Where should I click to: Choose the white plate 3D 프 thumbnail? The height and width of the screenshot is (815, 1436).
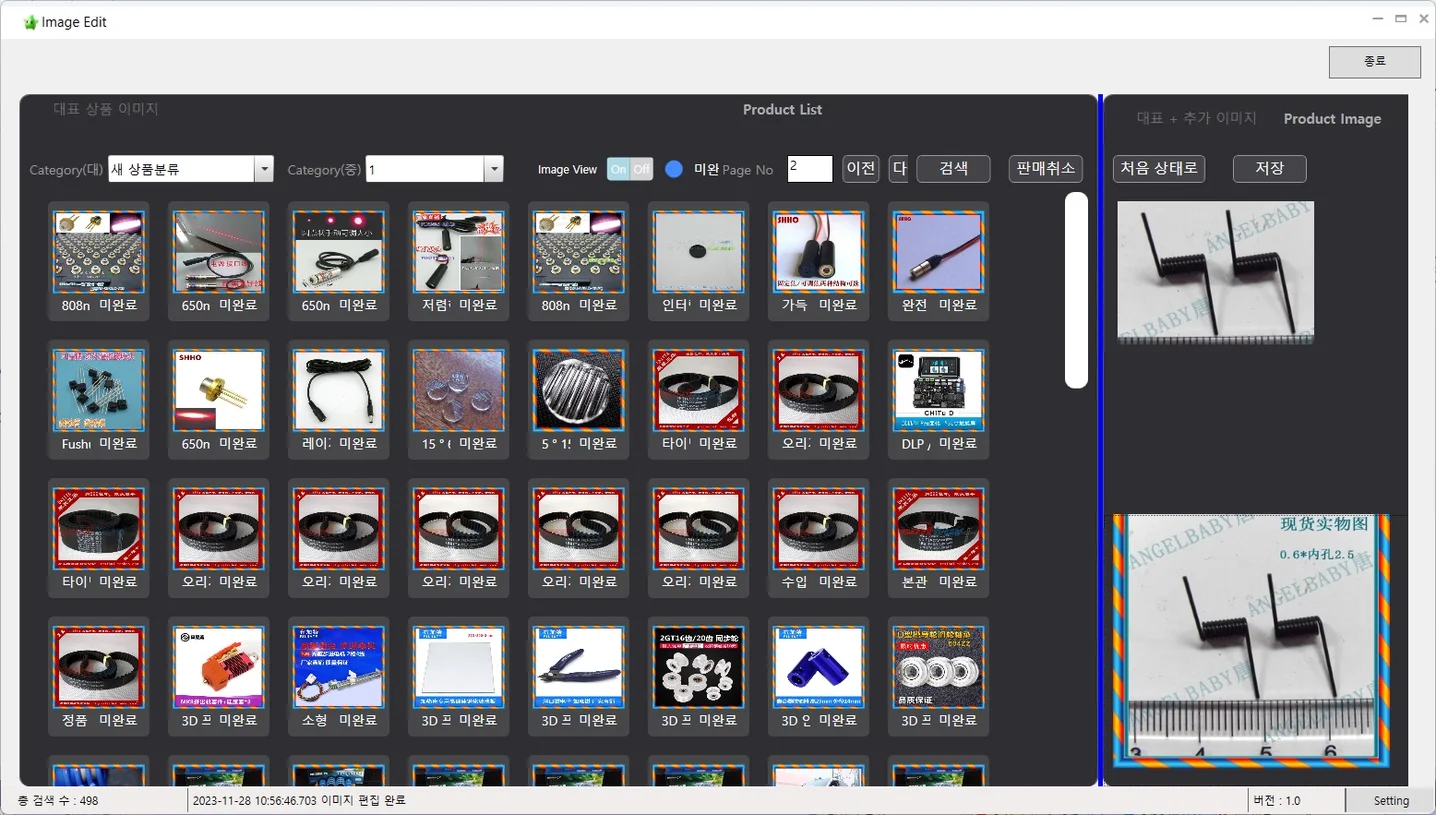(458, 667)
